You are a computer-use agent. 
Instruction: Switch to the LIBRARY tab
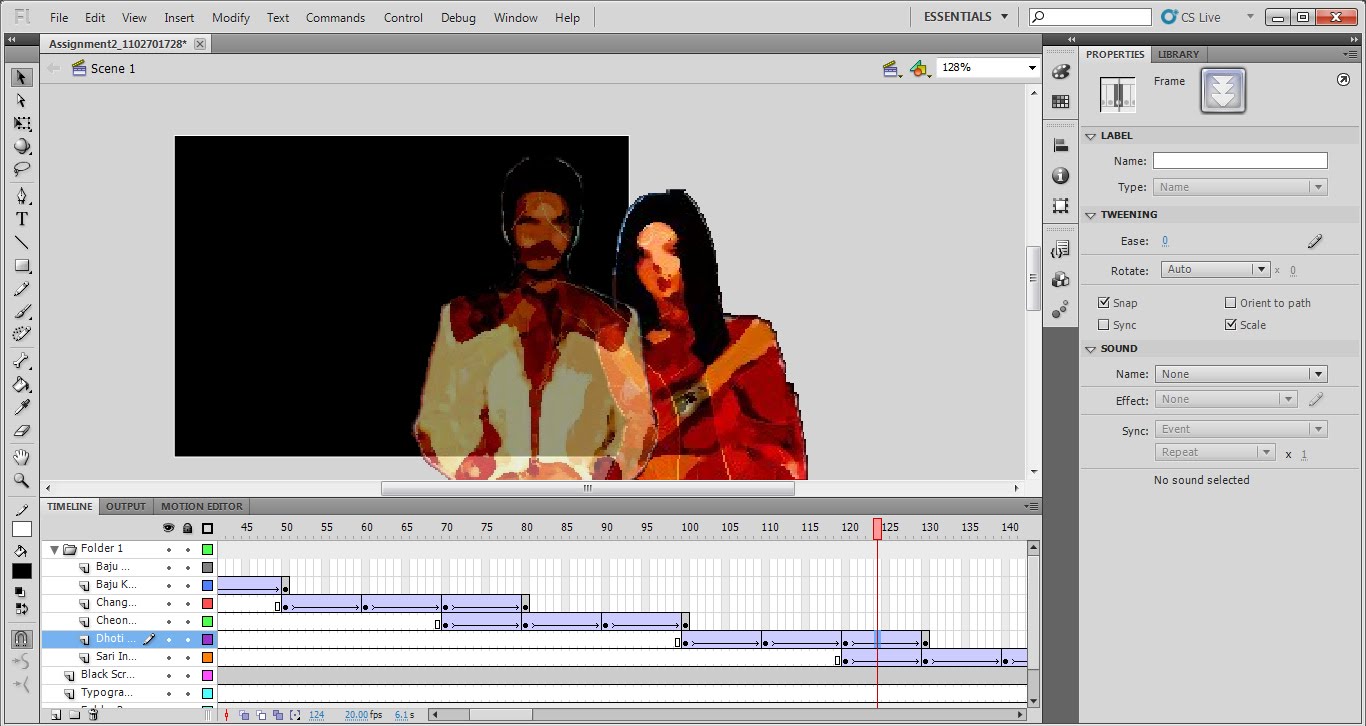tap(1178, 54)
